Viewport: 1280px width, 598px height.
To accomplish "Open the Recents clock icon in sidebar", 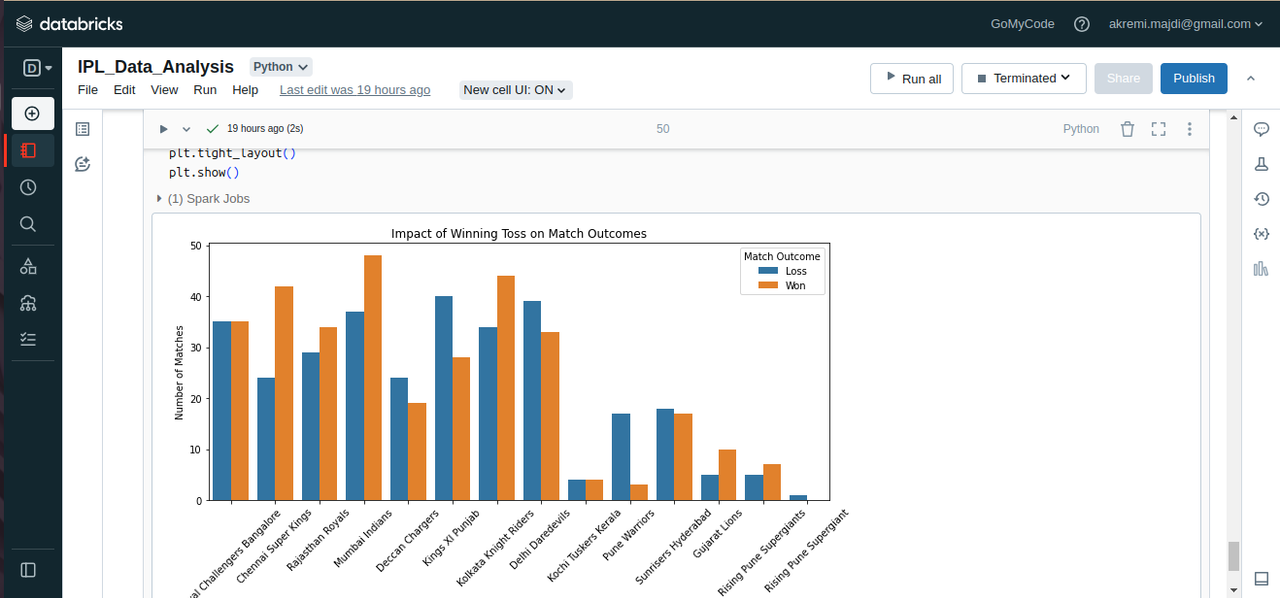I will coord(28,187).
